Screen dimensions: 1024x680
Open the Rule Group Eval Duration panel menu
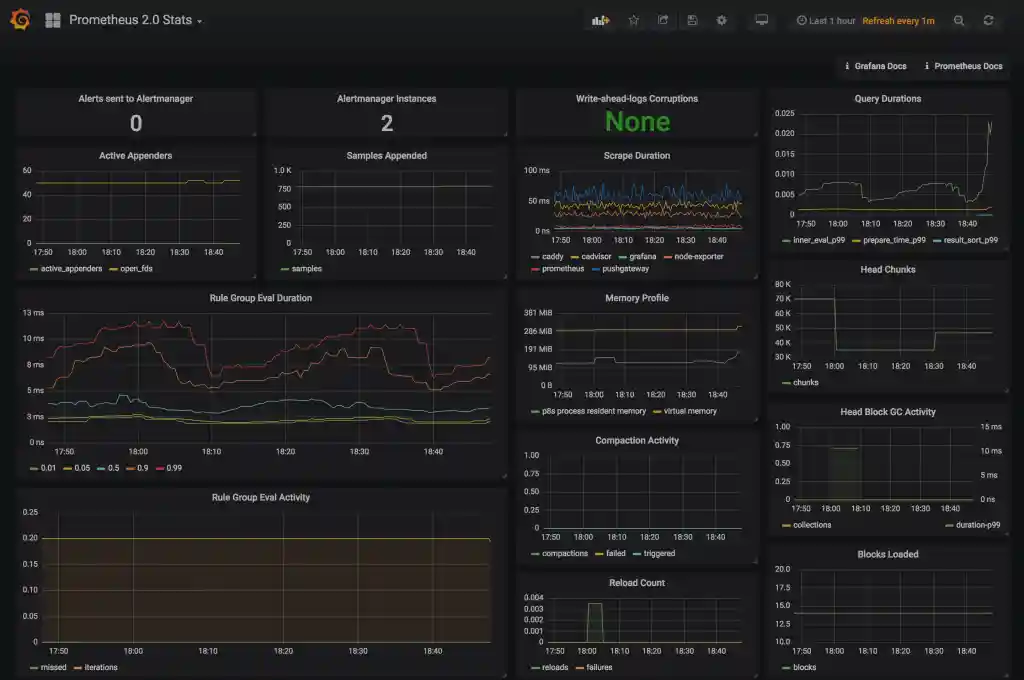coord(260,298)
